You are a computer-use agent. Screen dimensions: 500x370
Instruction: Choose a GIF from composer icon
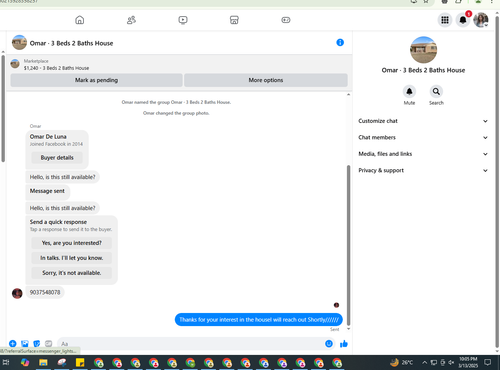pyautogui.click(x=49, y=343)
